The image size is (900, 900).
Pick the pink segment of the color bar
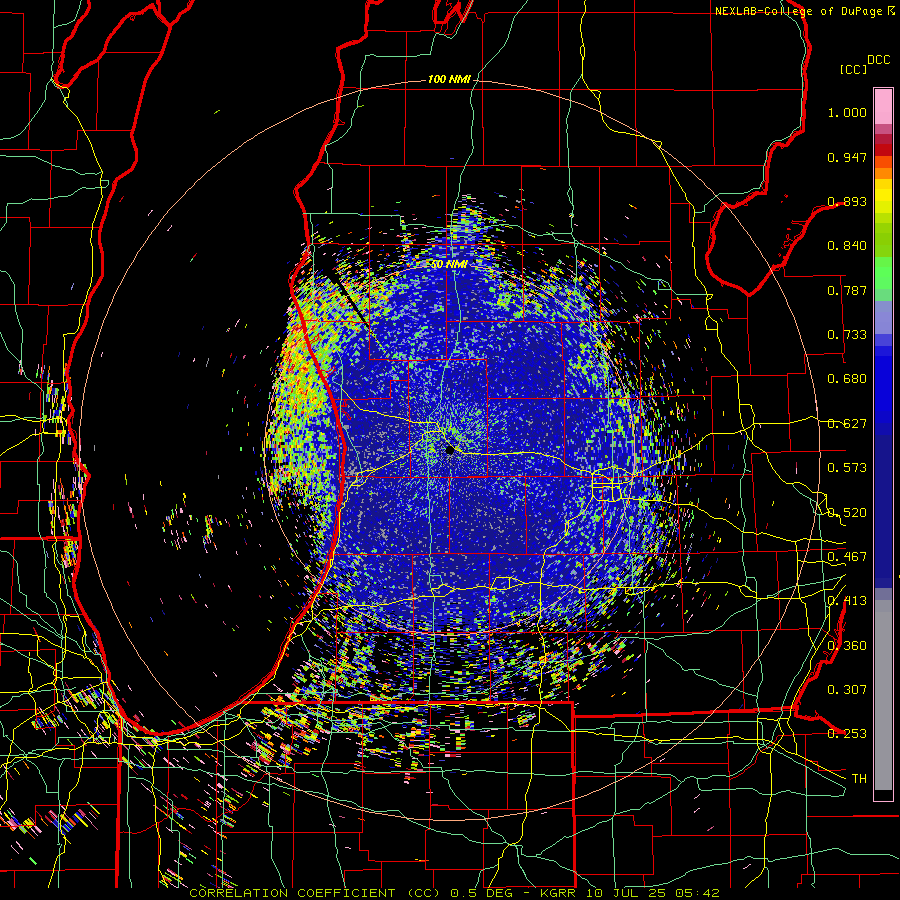point(883,106)
